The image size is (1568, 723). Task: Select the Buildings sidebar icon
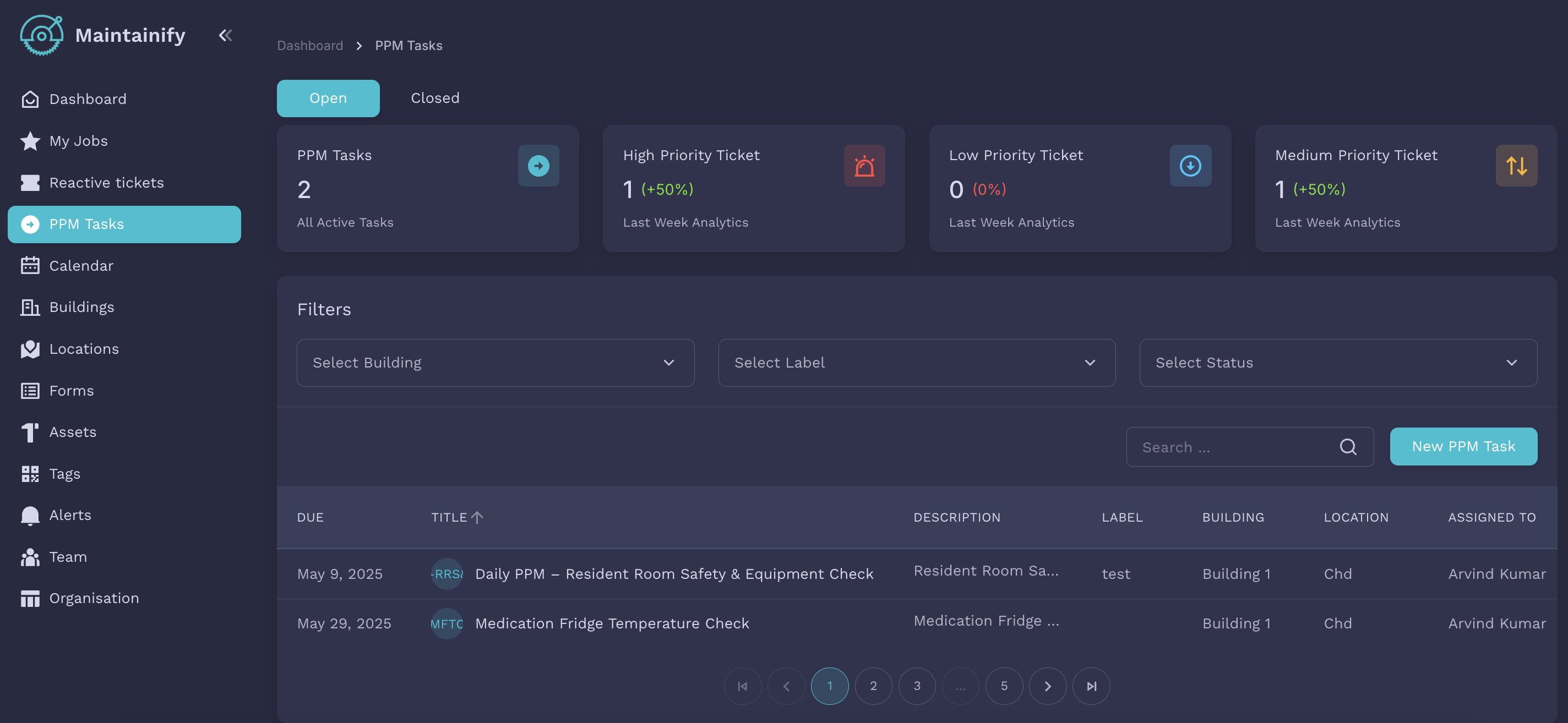30,307
